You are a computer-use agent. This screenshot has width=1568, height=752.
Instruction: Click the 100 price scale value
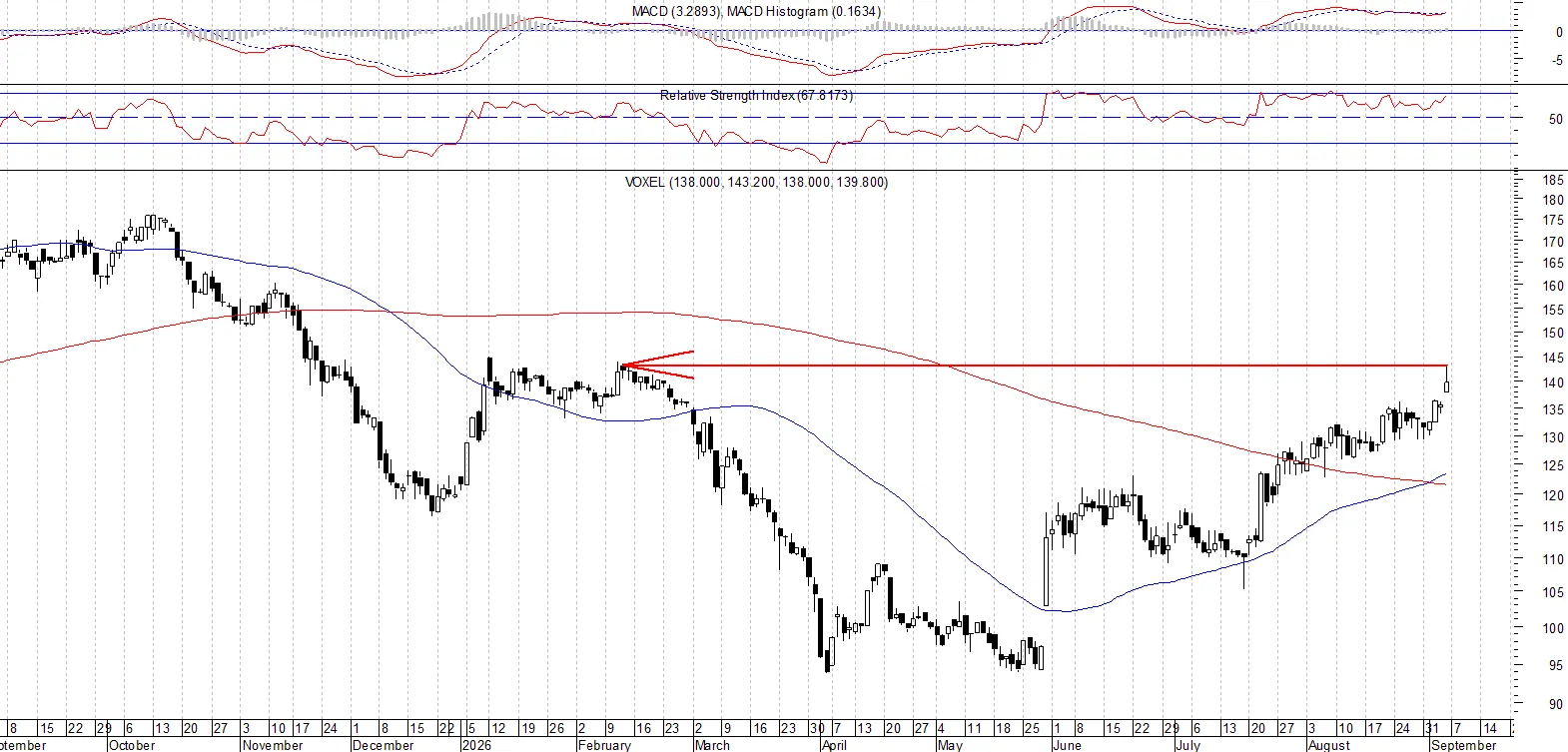point(1553,629)
